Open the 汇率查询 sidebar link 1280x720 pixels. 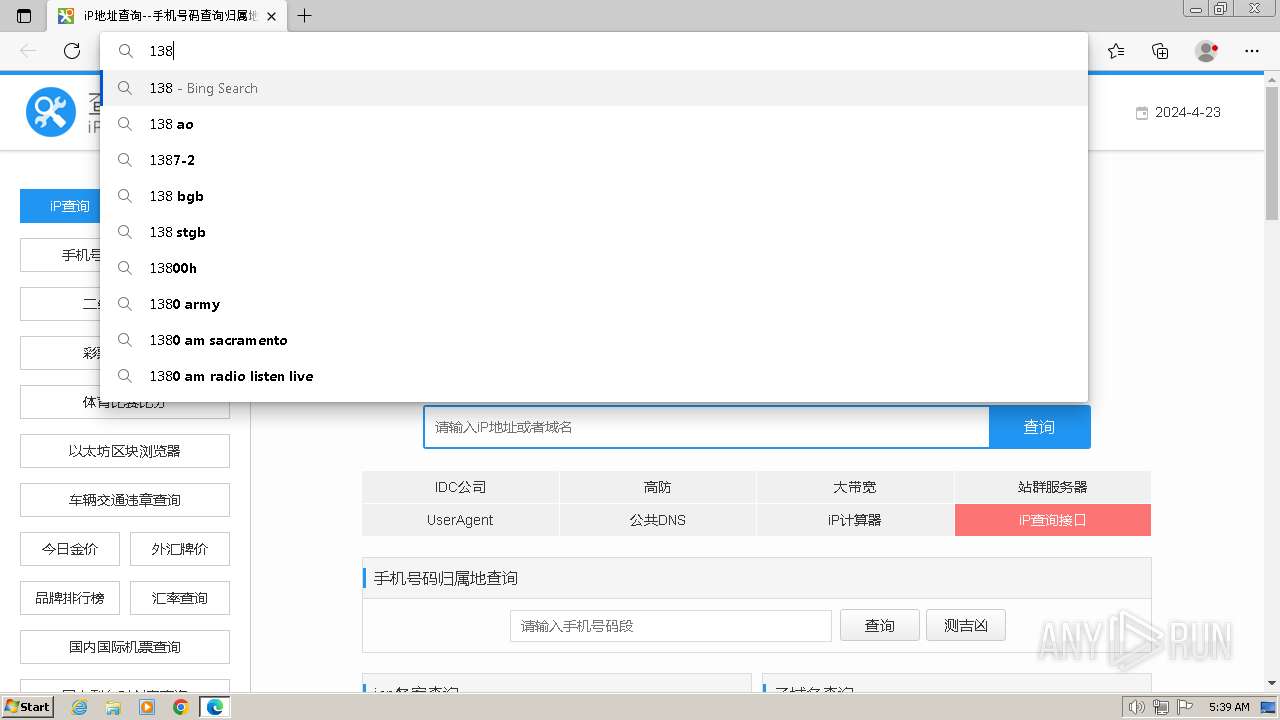(x=180, y=598)
